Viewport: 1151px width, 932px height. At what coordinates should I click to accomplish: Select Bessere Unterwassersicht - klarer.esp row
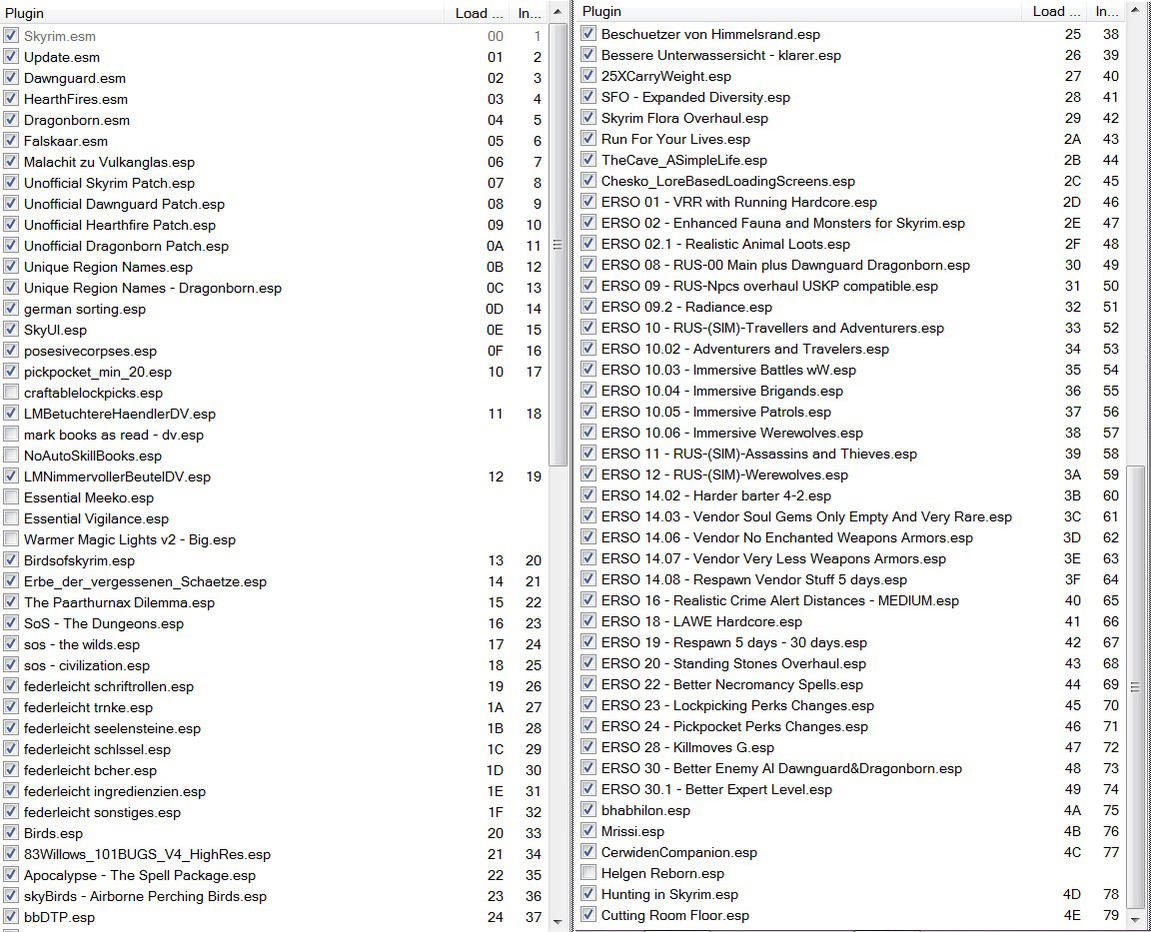click(x=851, y=55)
